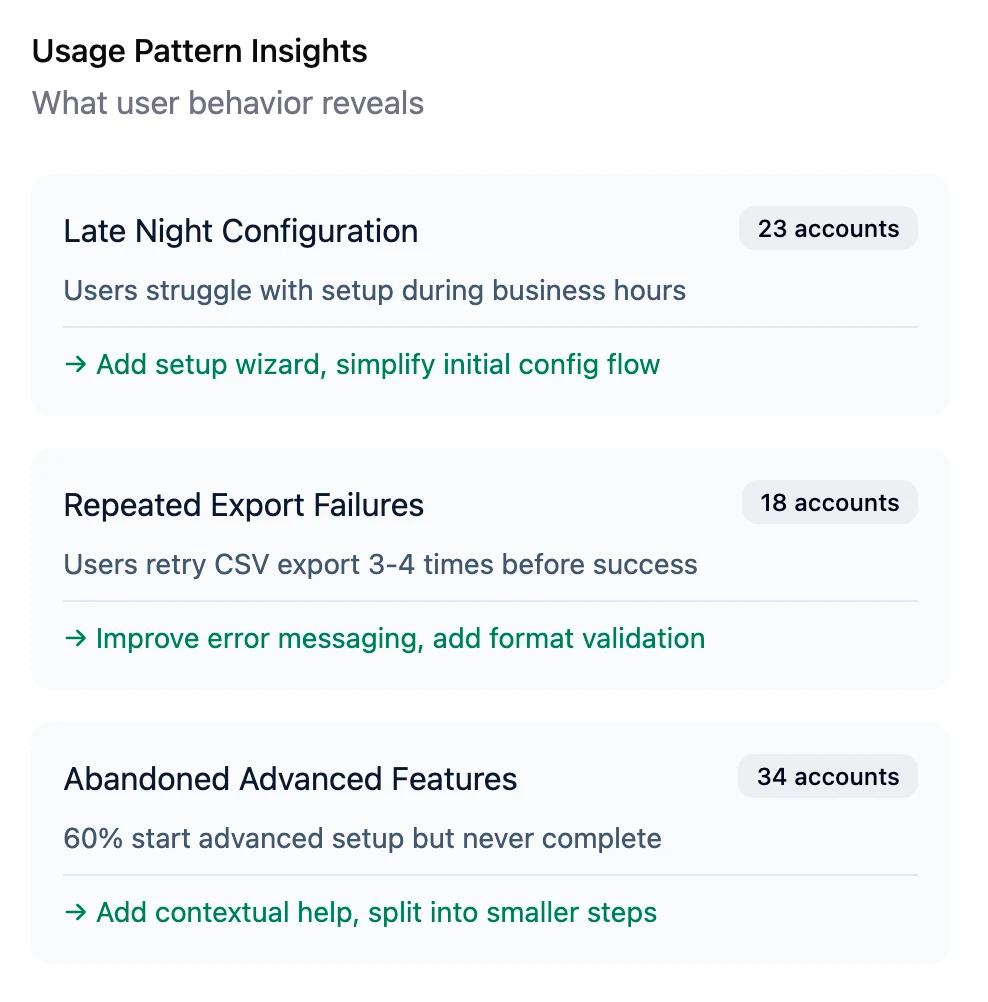Click the Late Night Configuration heading
Screen dimensions: 988x1002
240,231
